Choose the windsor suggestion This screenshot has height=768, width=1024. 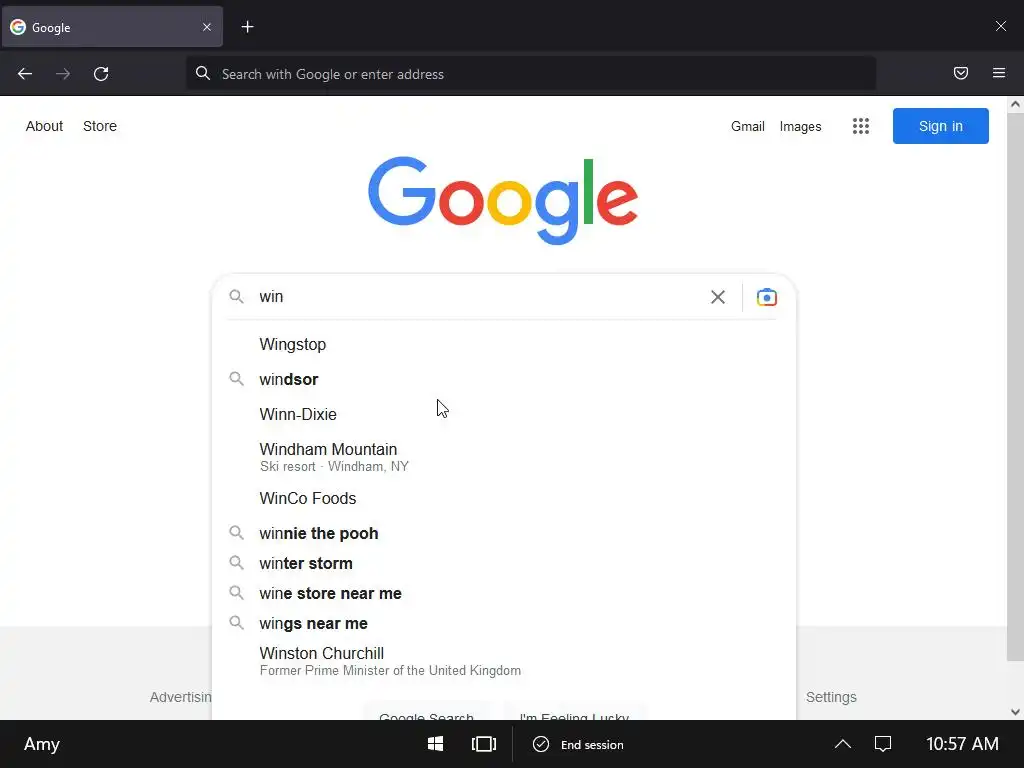click(504, 379)
